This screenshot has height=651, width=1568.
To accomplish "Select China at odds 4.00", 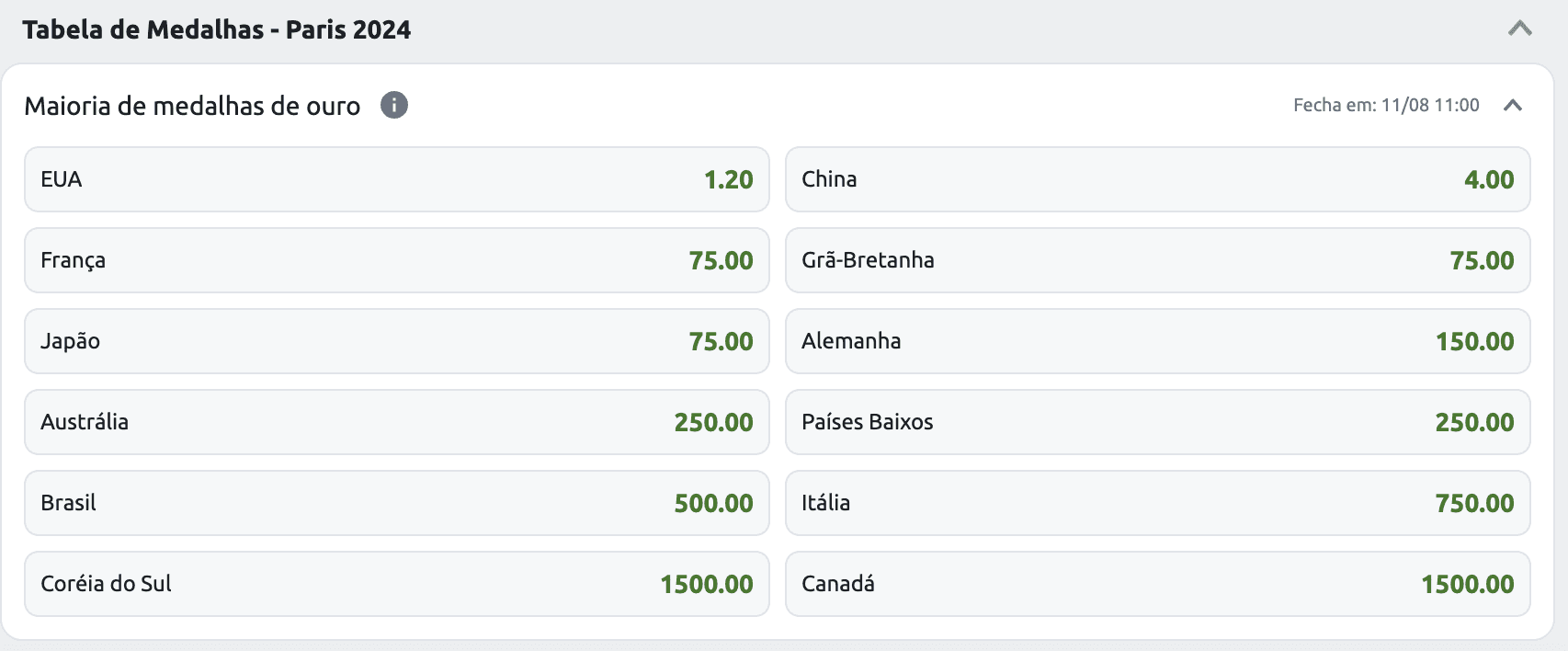I will point(1157,179).
